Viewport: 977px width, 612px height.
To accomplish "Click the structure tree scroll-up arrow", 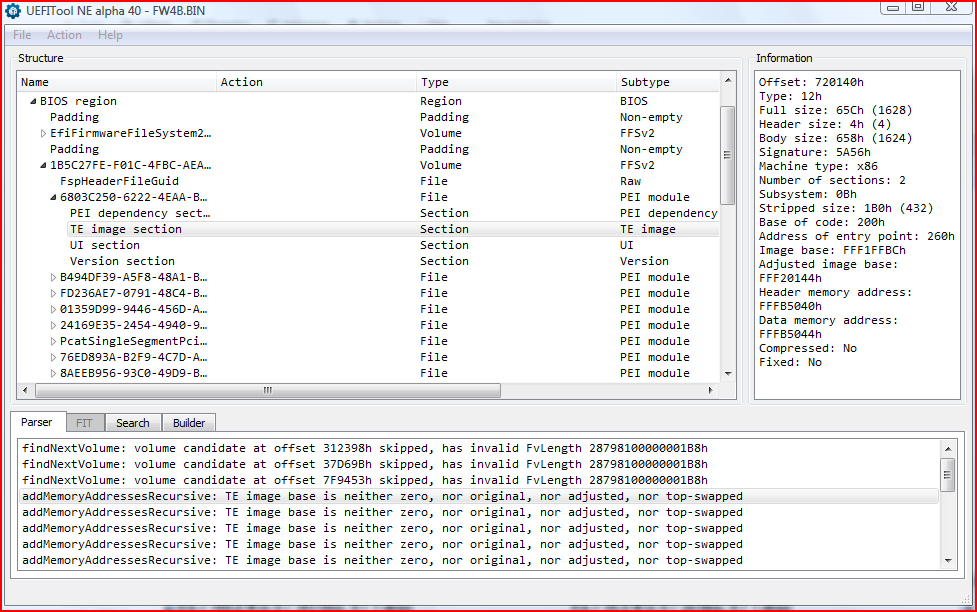I will (727, 80).
